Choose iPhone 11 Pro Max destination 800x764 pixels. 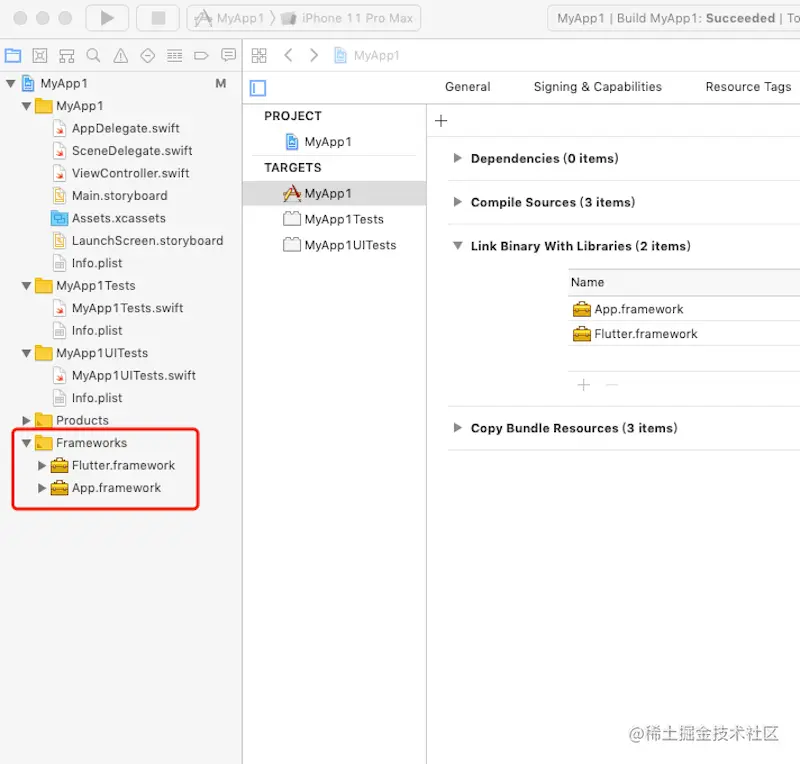click(347, 18)
